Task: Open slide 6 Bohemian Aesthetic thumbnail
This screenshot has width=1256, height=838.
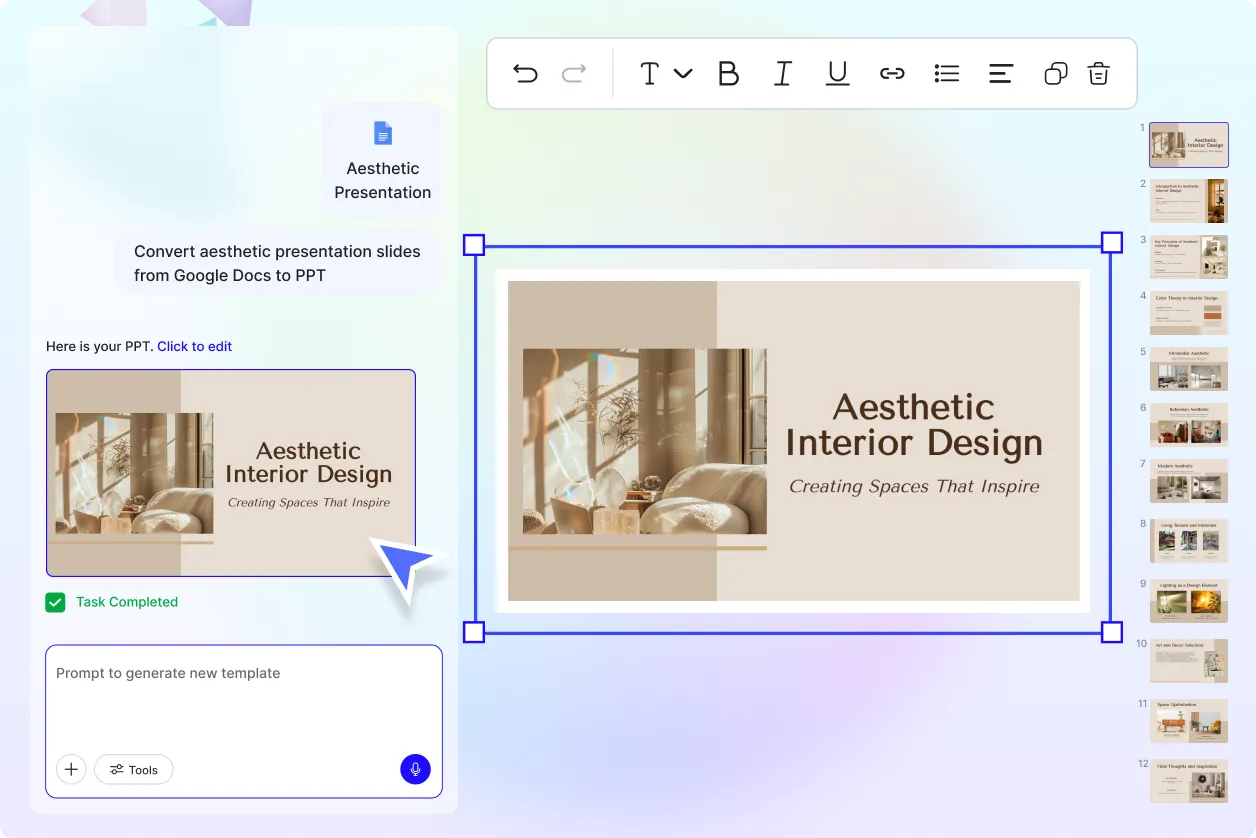Action: [x=1189, y=425]
